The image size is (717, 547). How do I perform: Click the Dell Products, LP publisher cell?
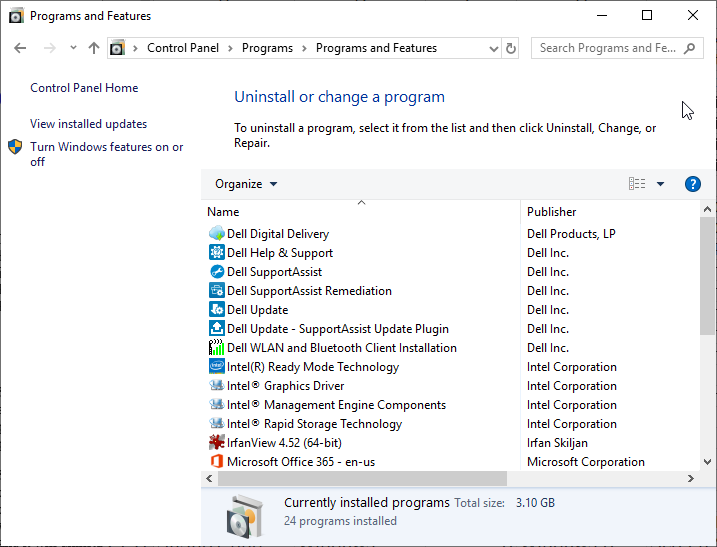coord(571,234)
